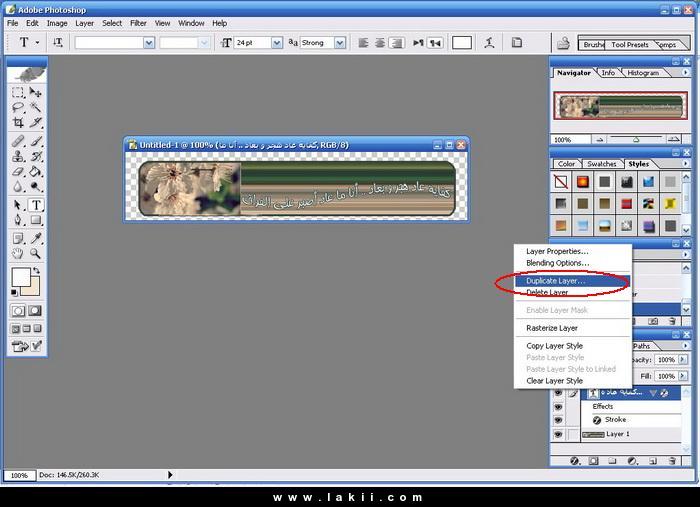Select the Crop tool
Image resolution: width=700 pixels, height=507 pixels.
click(x=18, y=122)
